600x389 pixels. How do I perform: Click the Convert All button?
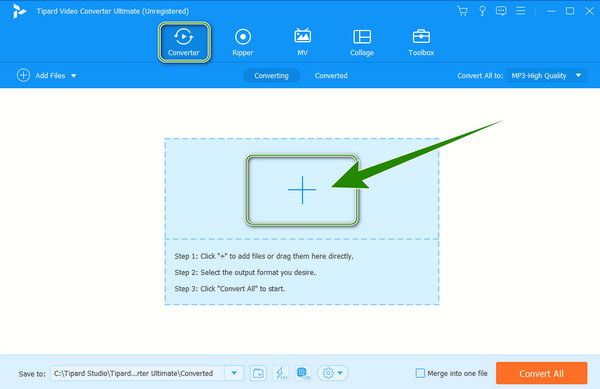541,373
